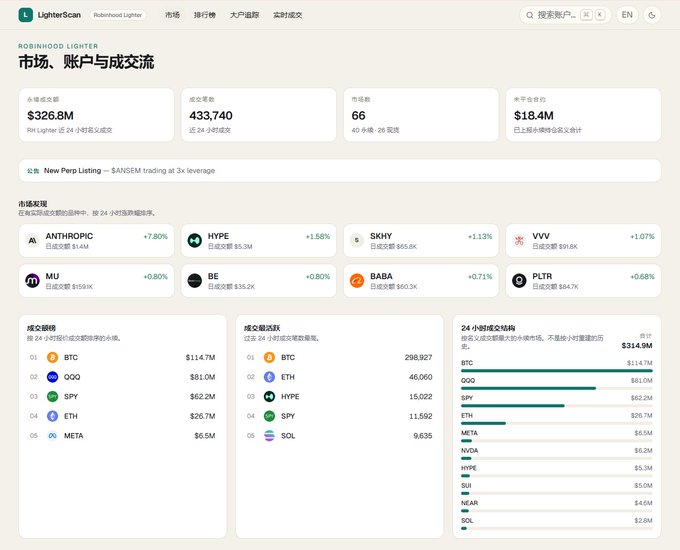Click BTC icon in 成交最活跃 list
Image resolution: width=680 pixels, height=550 pixels.
point(269,357)
